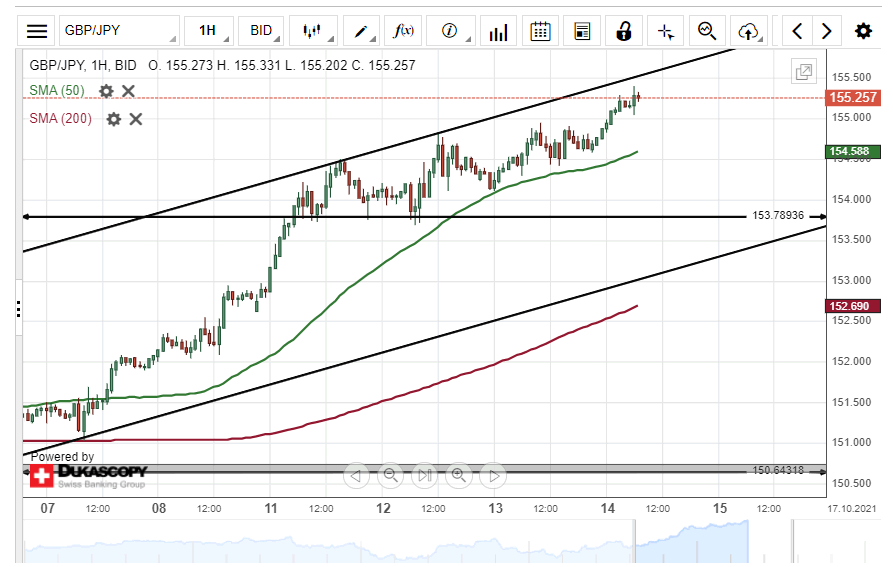
Task: Open SMA (200) indicator settings gear
Action: 114,119
